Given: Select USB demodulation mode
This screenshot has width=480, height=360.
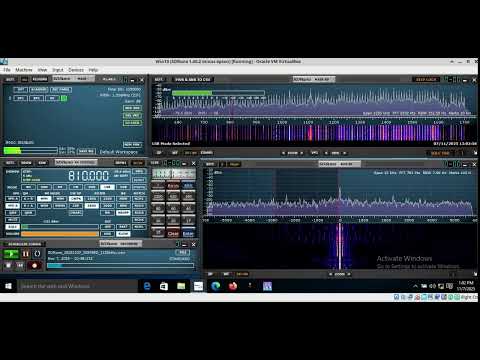Looking at the screenshot, I should (x=123, y=187).
